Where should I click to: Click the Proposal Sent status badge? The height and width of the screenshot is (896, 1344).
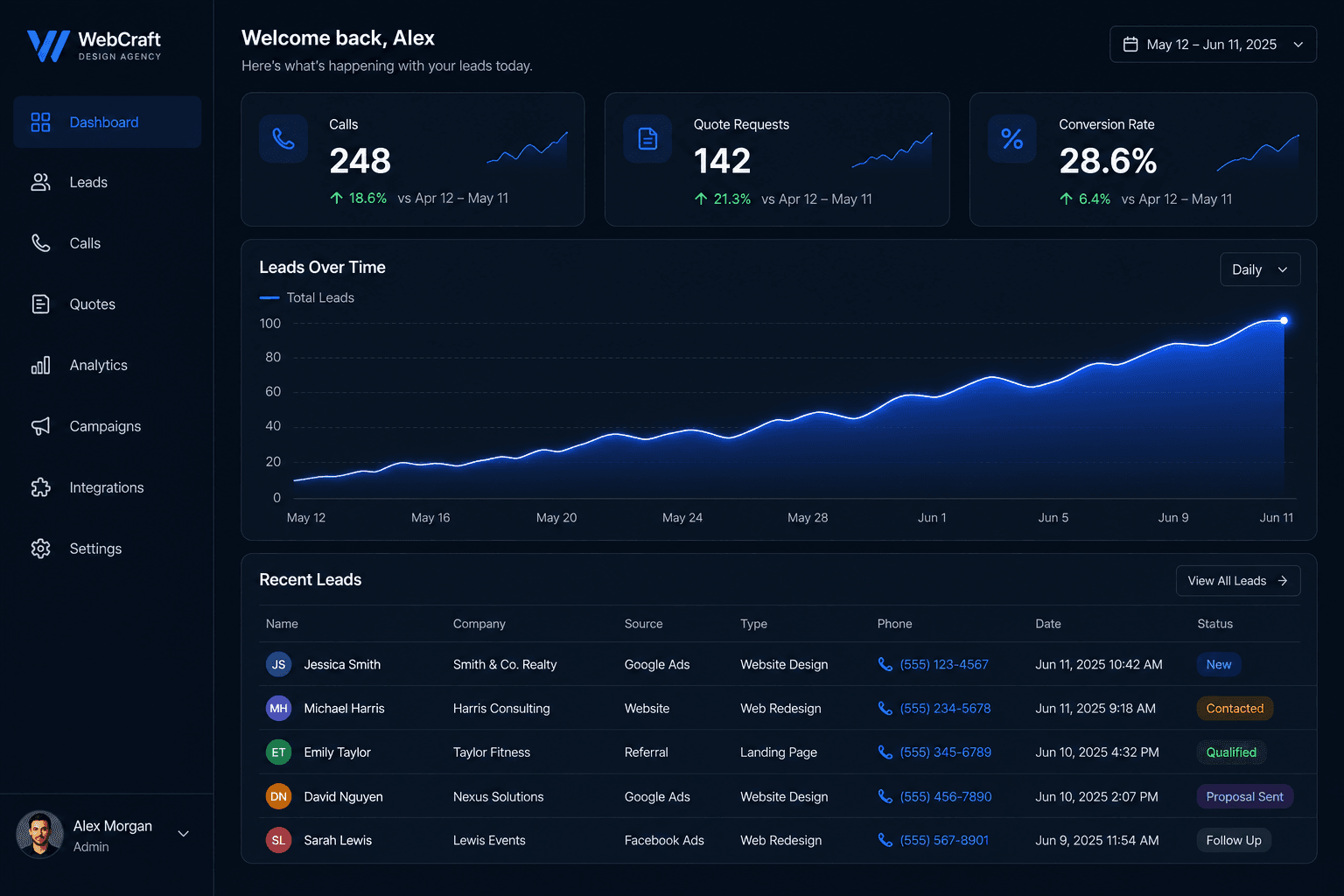click(x=1244, y=796)
